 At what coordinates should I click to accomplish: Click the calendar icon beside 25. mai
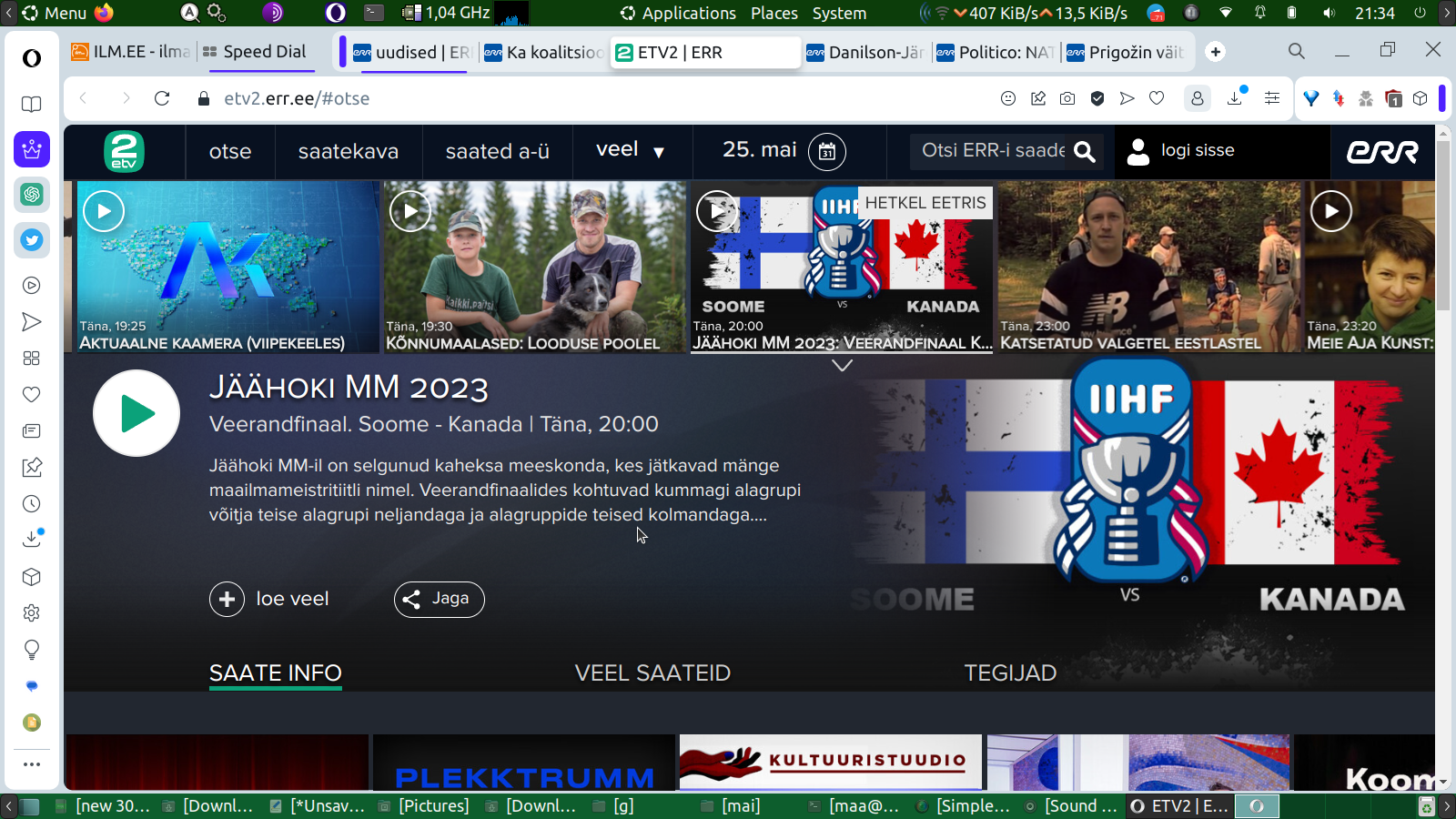click(827, 152)
